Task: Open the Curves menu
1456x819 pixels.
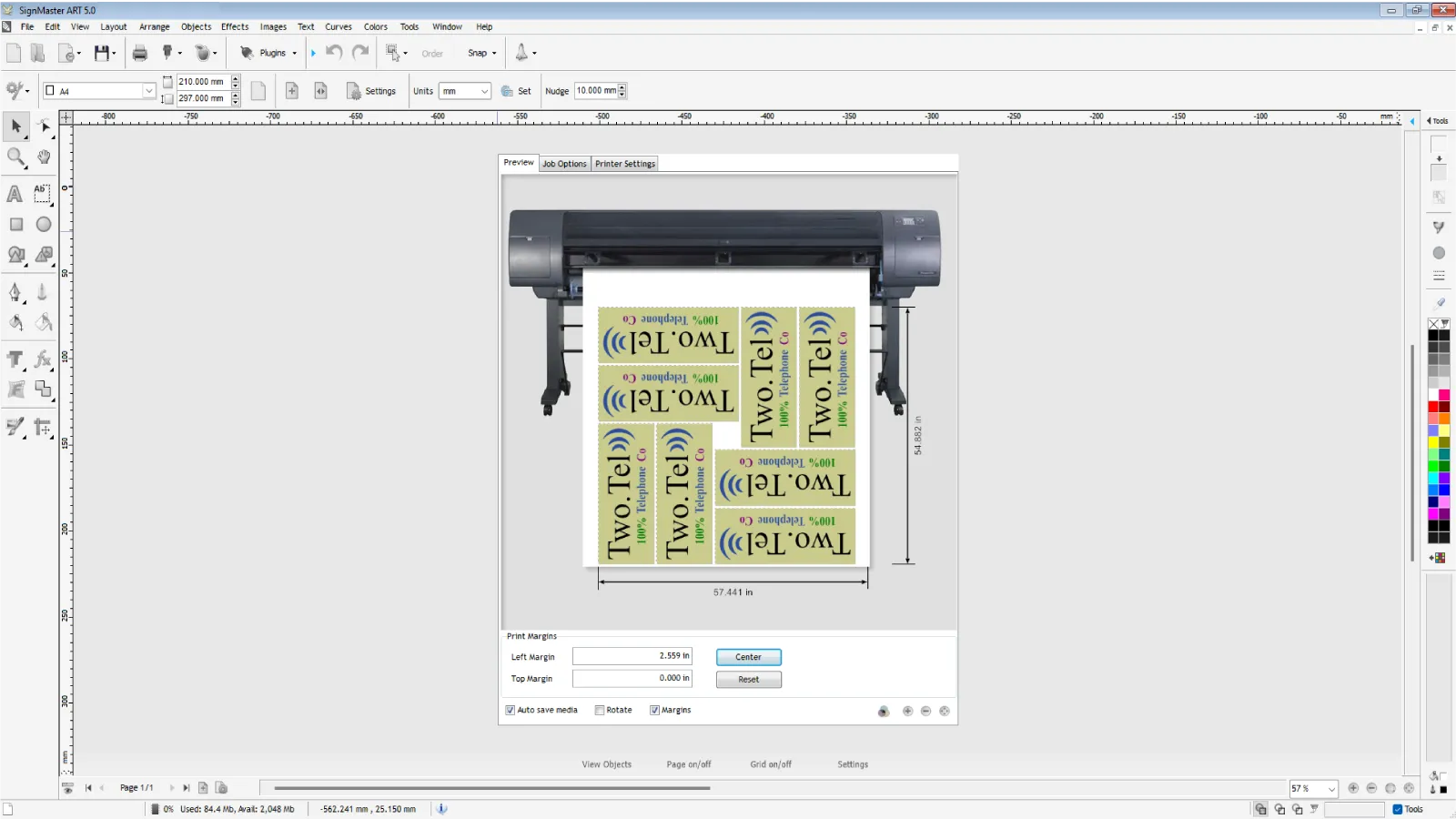Action: pos(339,26)
